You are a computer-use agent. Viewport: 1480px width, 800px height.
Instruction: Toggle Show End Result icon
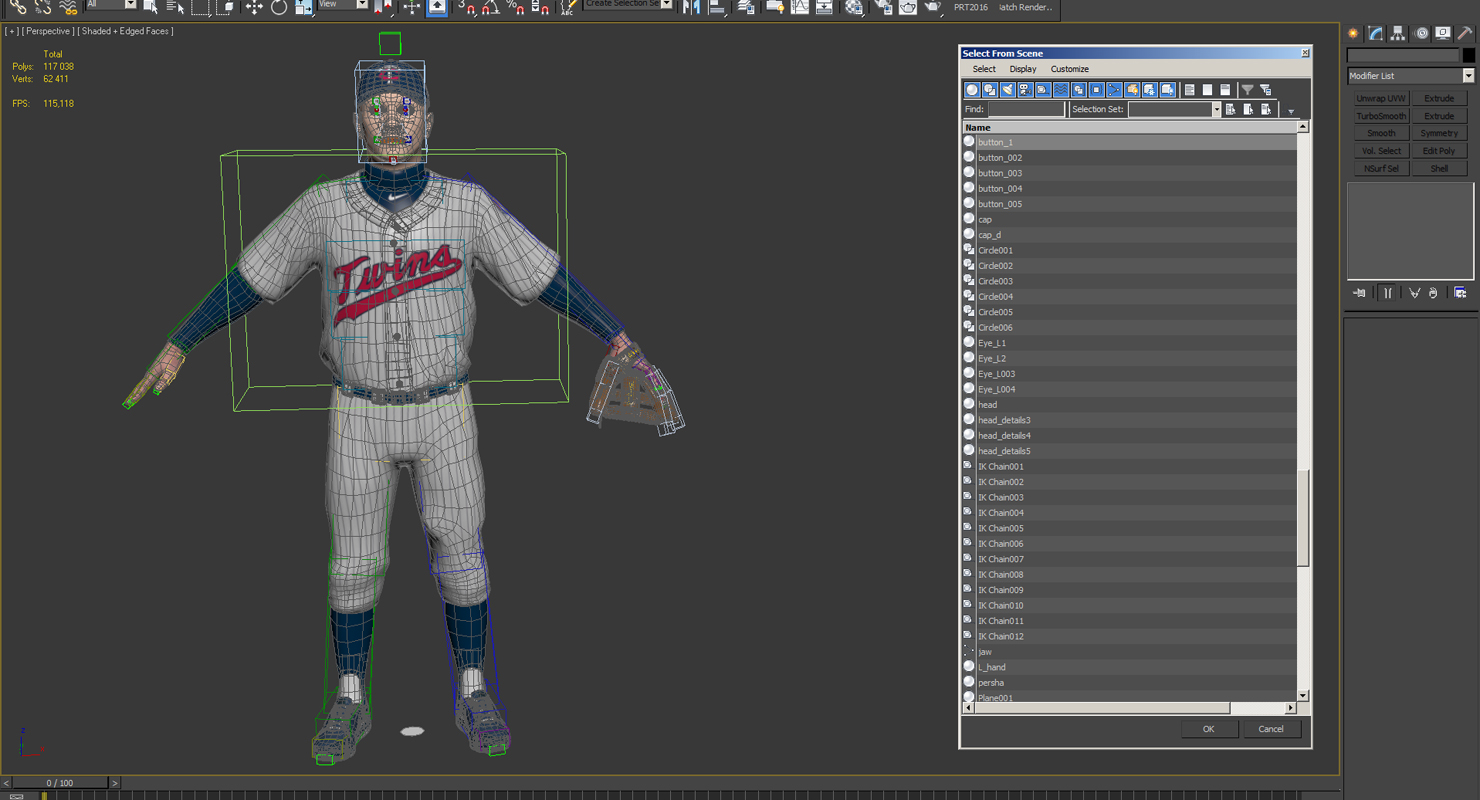[1388, 293]
